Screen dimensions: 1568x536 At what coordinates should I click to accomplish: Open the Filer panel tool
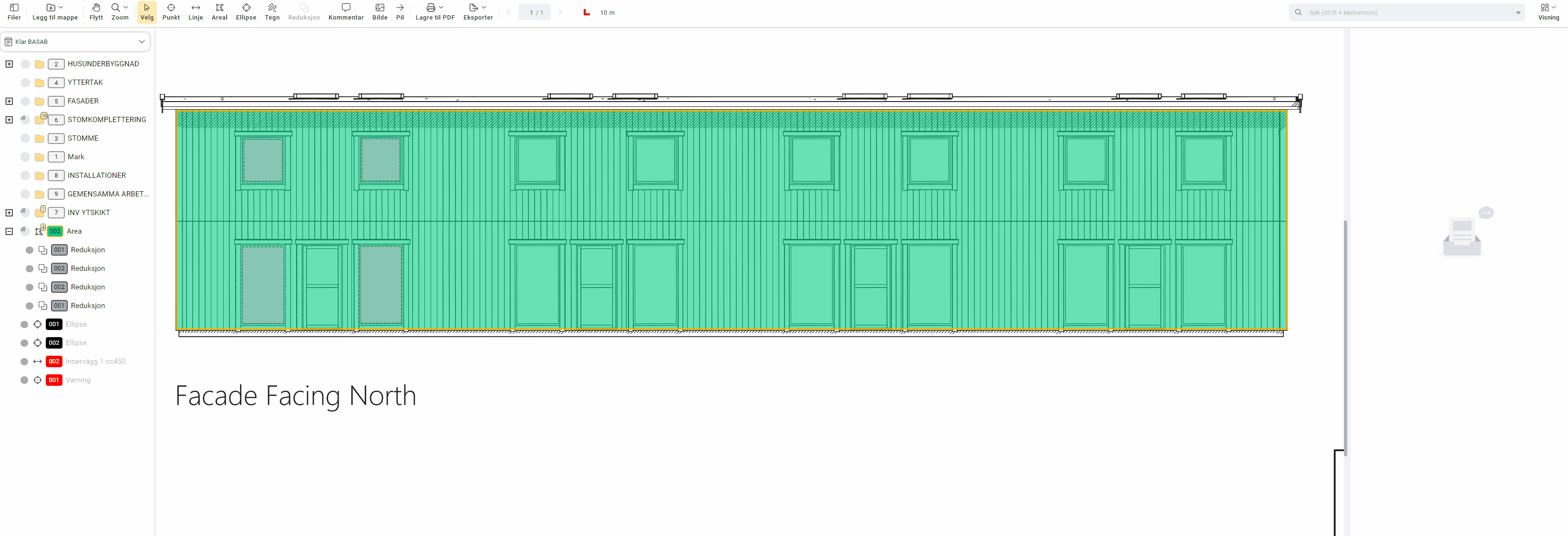pyautogui.click(x=14, y=11)
